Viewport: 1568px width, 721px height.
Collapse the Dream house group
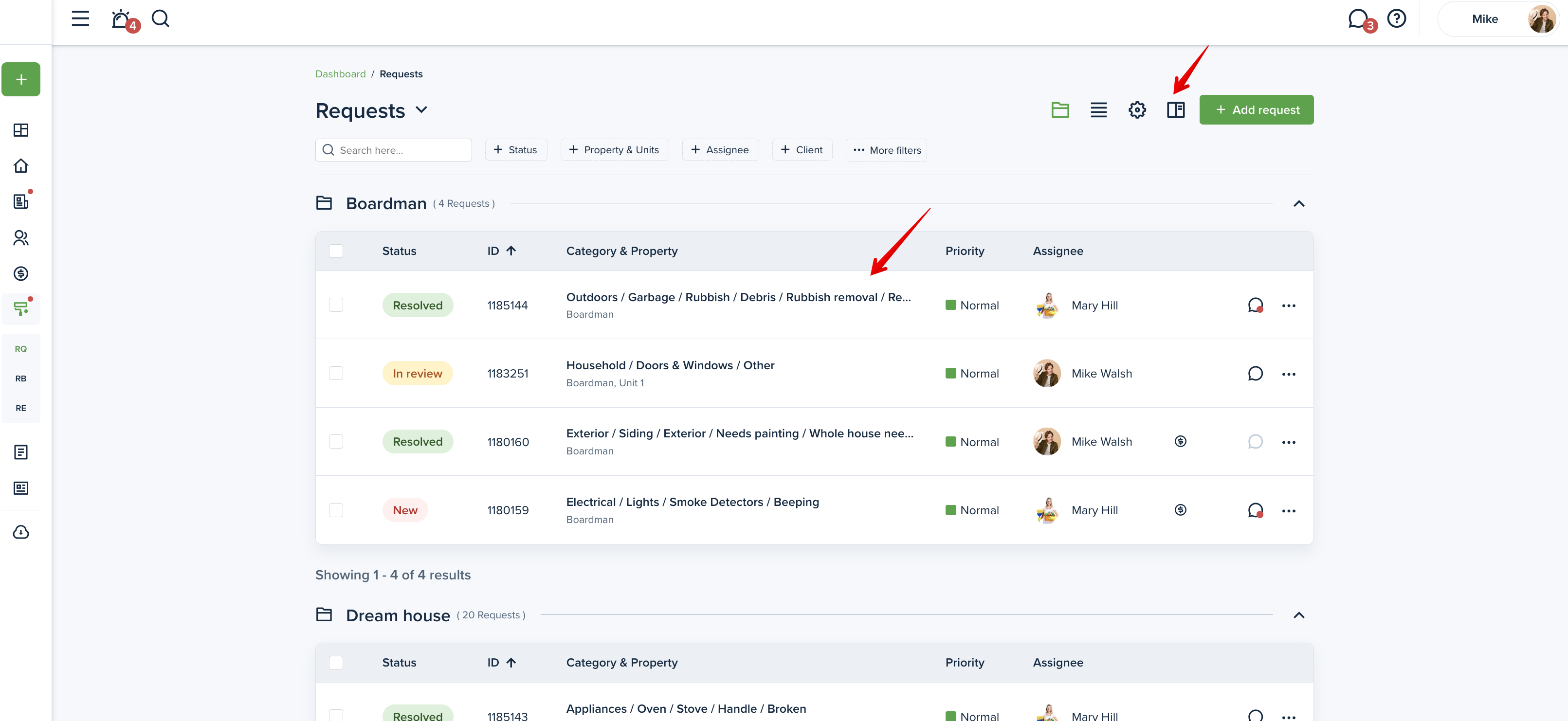coord(1298,615)
